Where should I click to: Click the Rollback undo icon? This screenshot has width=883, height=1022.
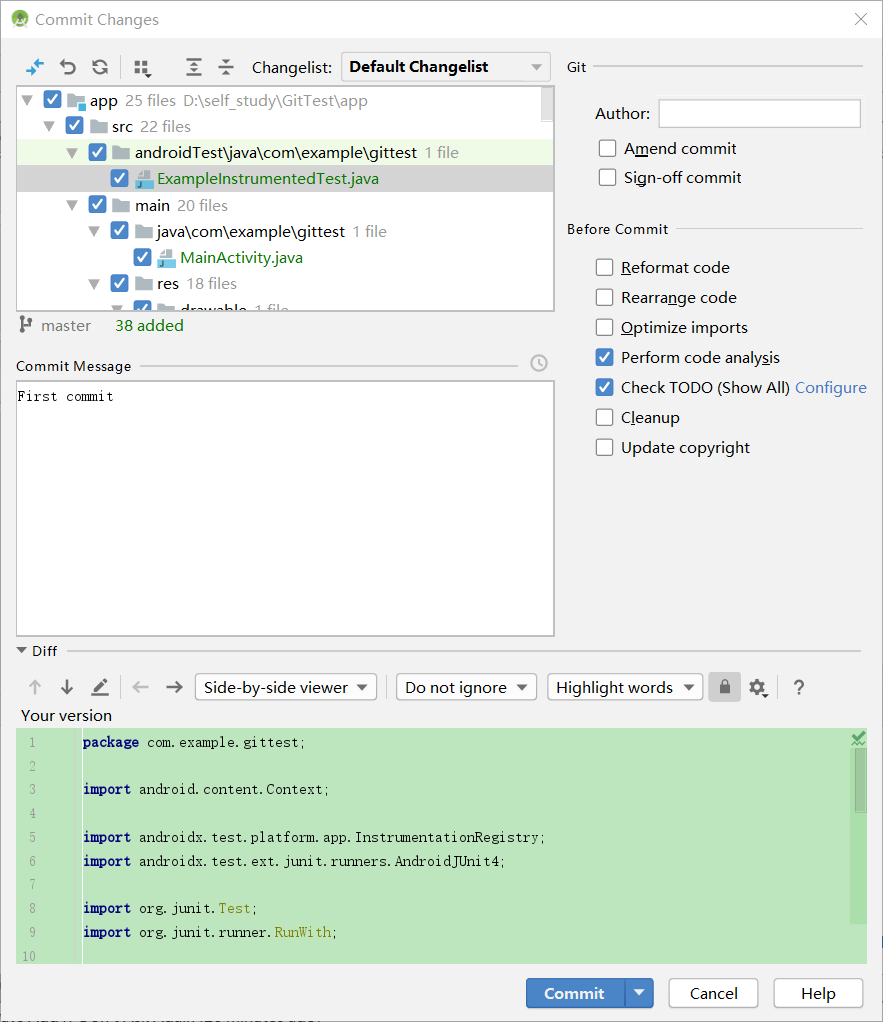(x=68, y=66)
